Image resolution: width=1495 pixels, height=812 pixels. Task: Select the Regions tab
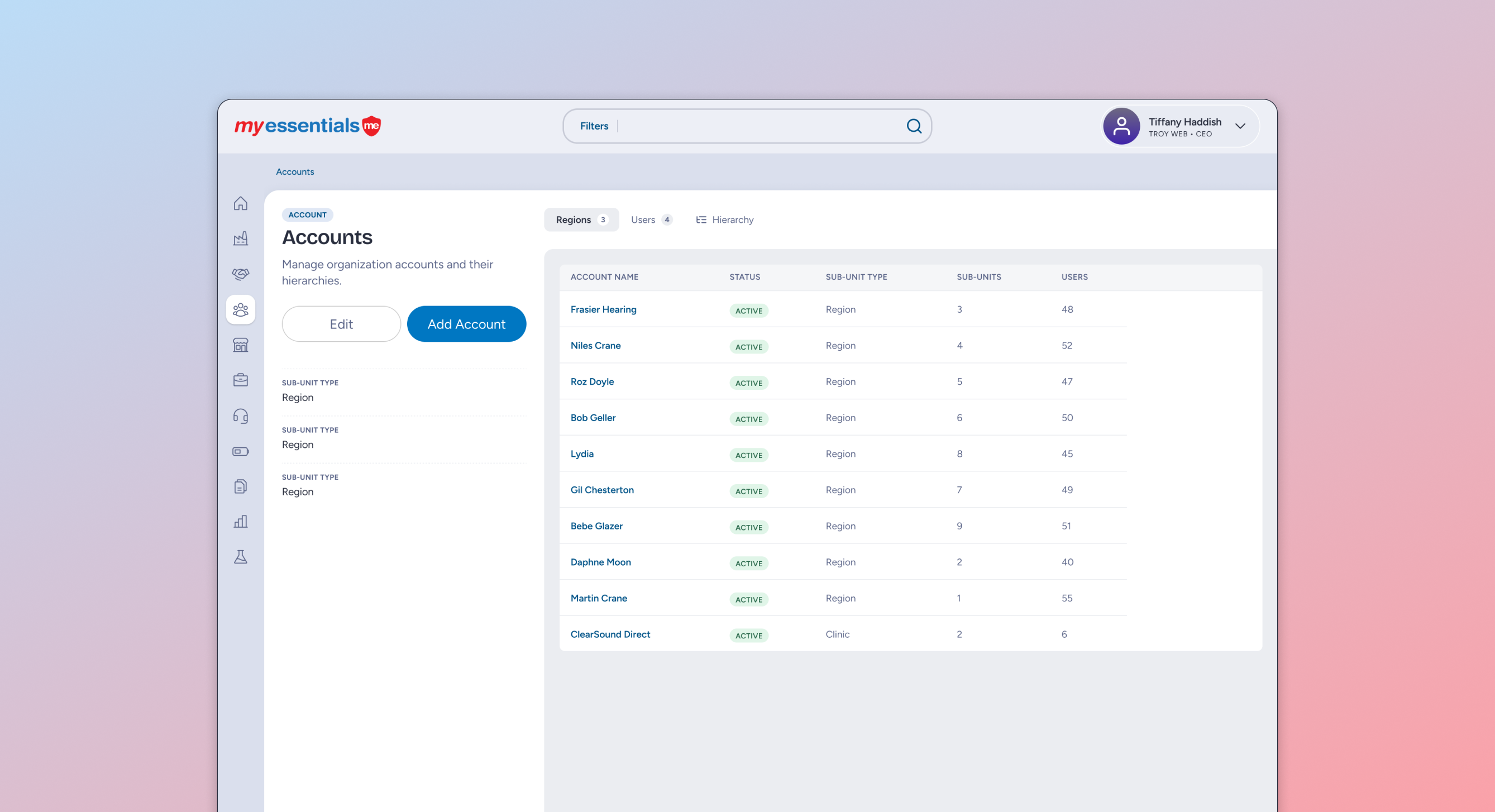pos(581,219)
